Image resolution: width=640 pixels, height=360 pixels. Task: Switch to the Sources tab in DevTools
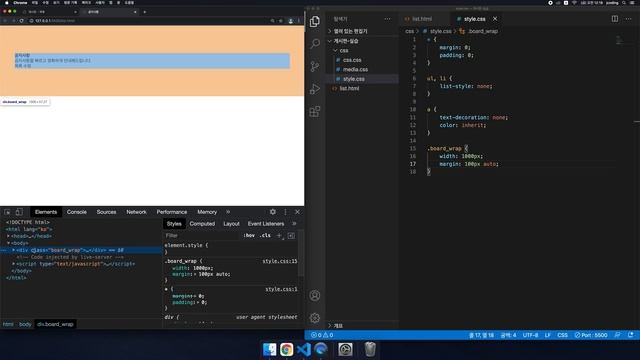pyautogui.click(x=107, y=212)
